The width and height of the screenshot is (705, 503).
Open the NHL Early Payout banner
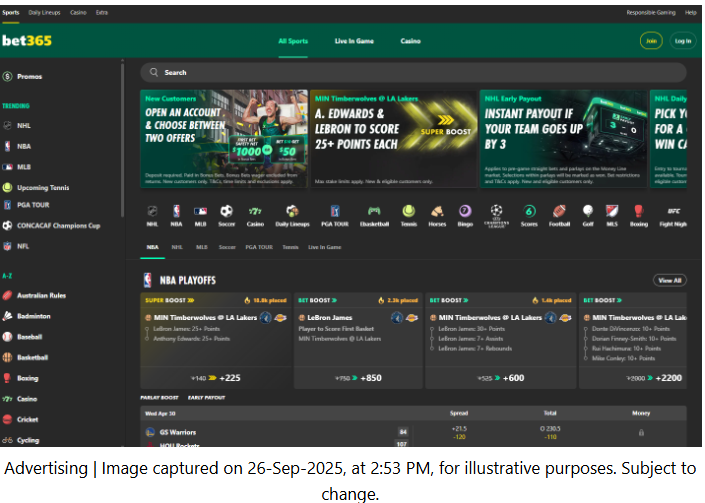(563, 138)
